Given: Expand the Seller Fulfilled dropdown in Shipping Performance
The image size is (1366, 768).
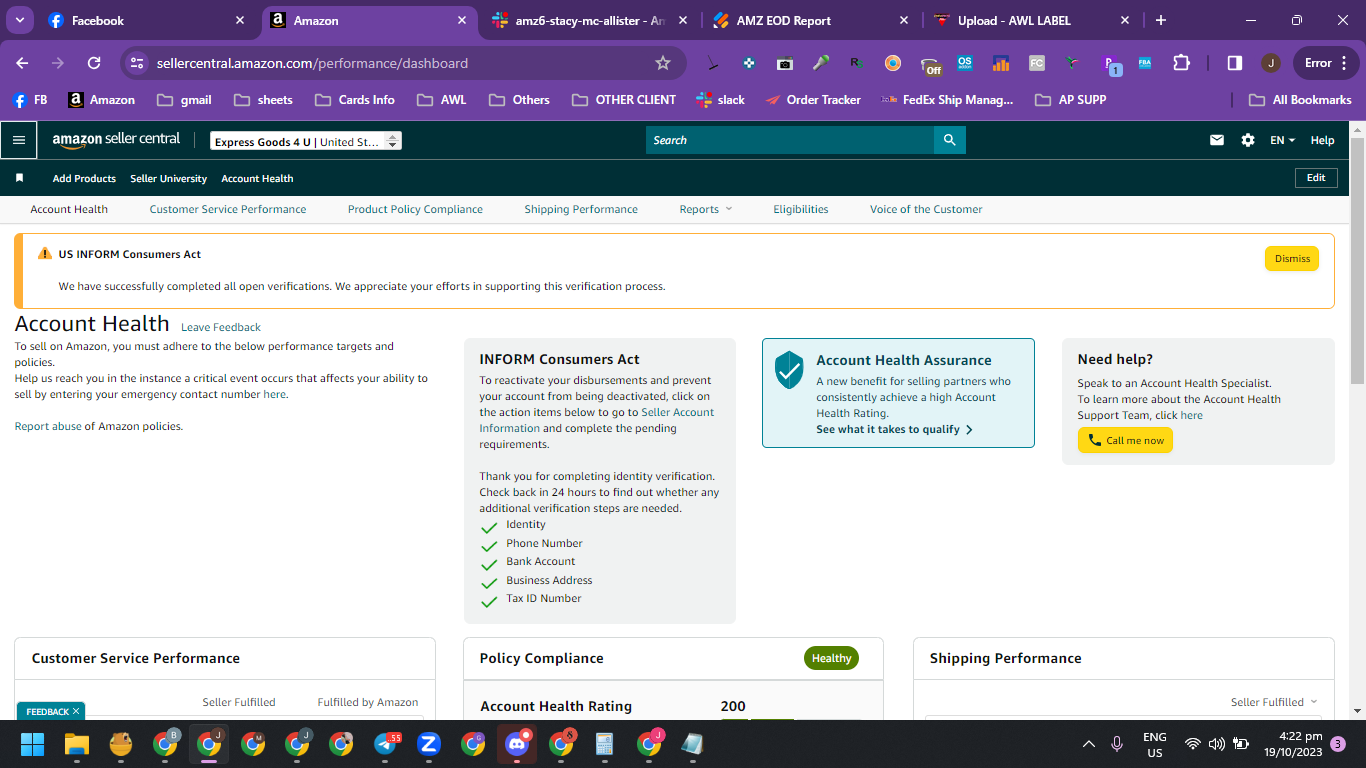Looking at the screenshot, I should pyautogui.click(x=1274, y=702).
